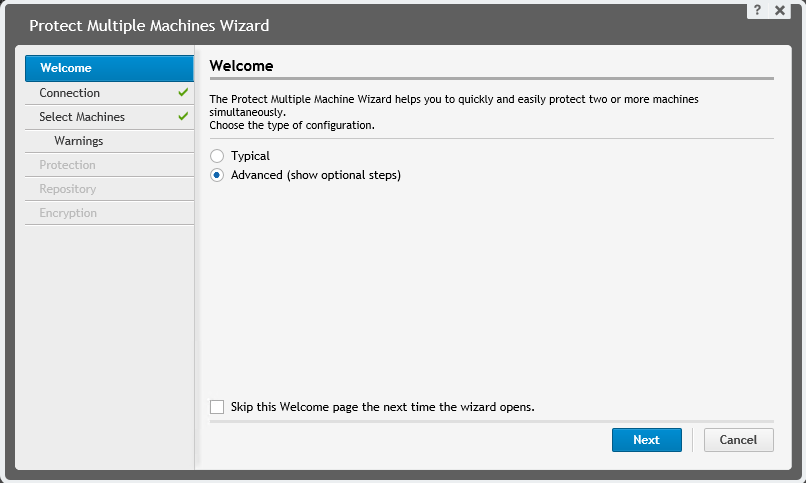The width and height of the screenshot is (806, 483).
Task: Go to the Welcome step in sidebar
Action: (66, 68)
